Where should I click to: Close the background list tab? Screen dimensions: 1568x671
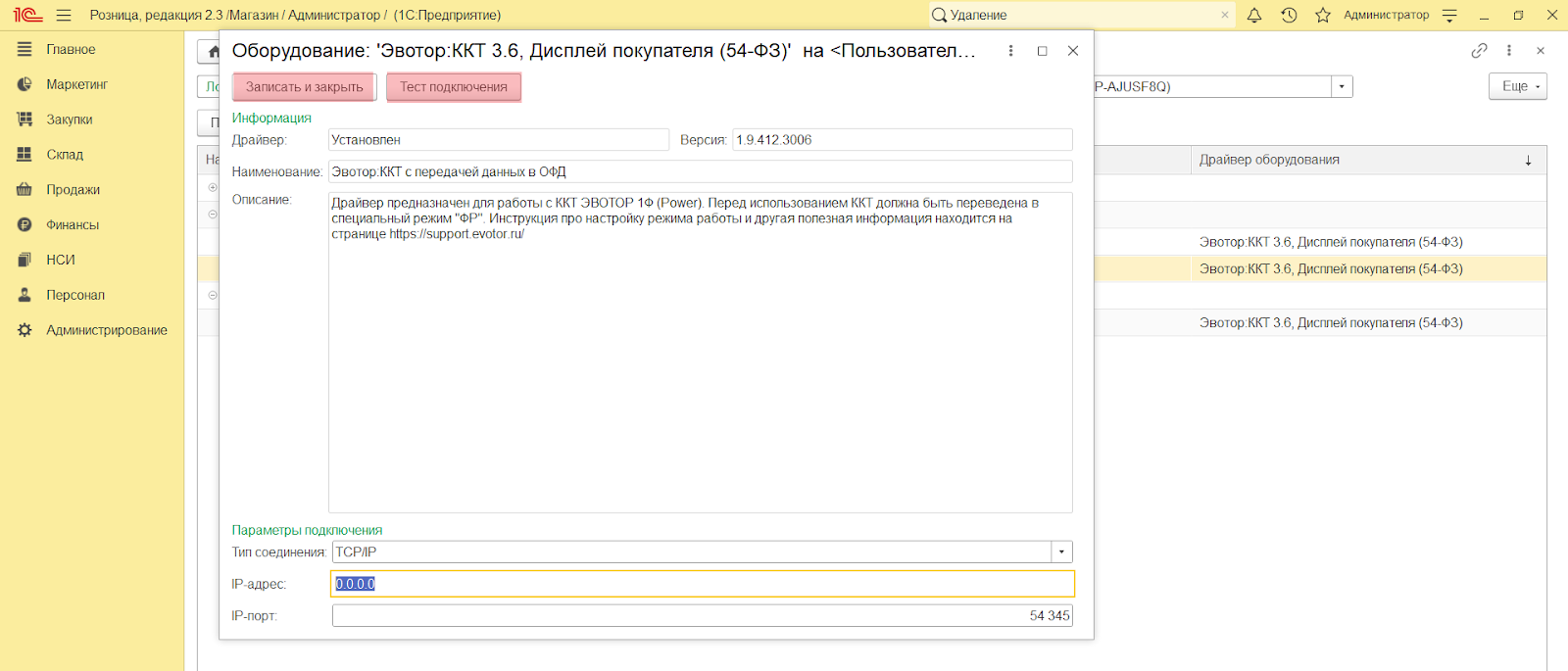(1541, 50)
